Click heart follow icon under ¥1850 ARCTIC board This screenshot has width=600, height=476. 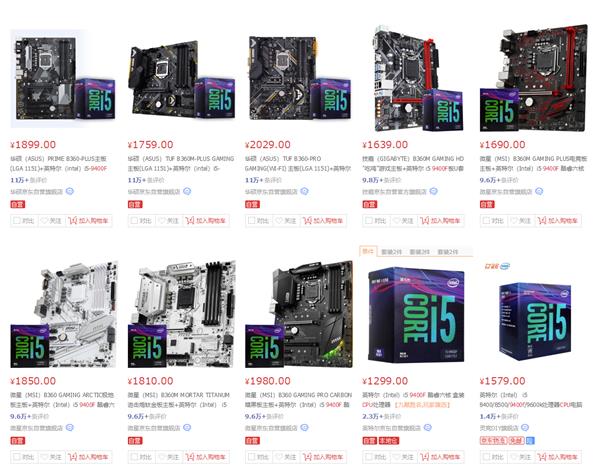tap(44, 457)
